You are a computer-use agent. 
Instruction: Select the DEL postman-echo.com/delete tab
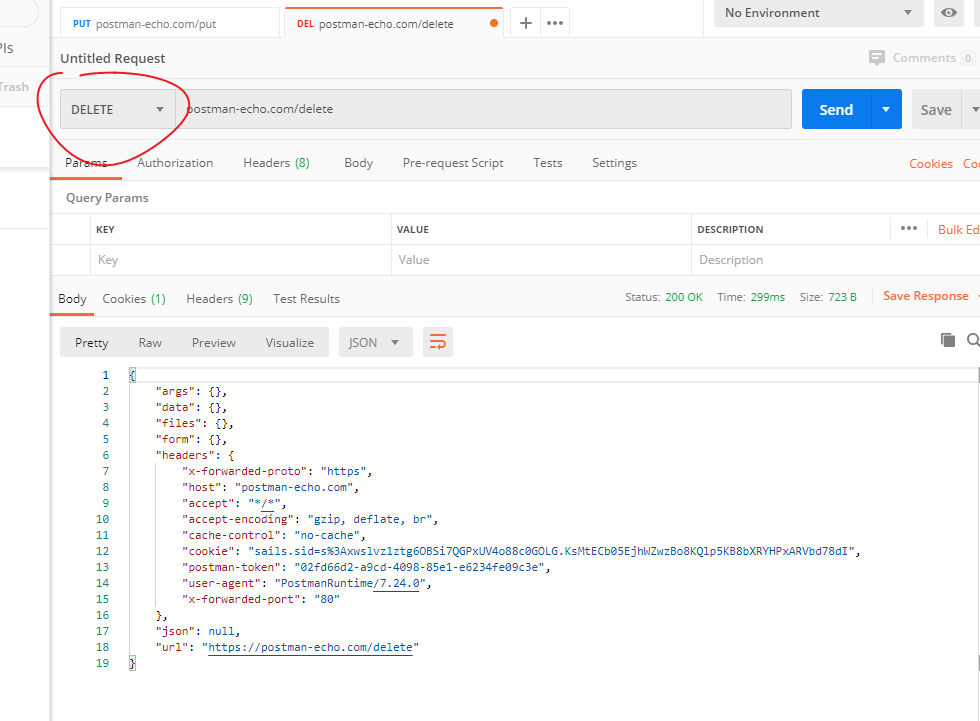(x=394, y=24)
